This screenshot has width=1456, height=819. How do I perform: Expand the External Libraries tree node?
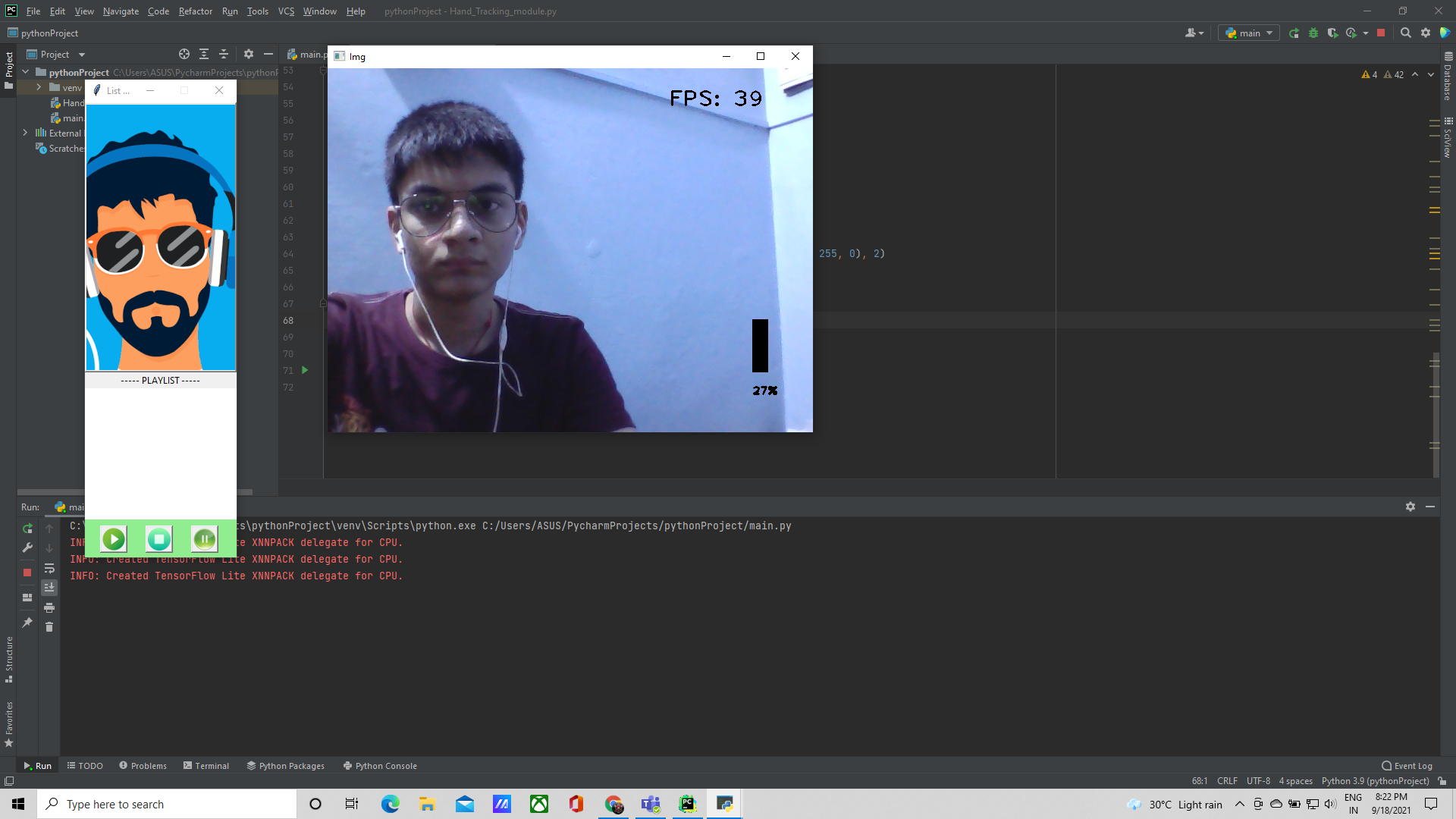pos(25,133)
